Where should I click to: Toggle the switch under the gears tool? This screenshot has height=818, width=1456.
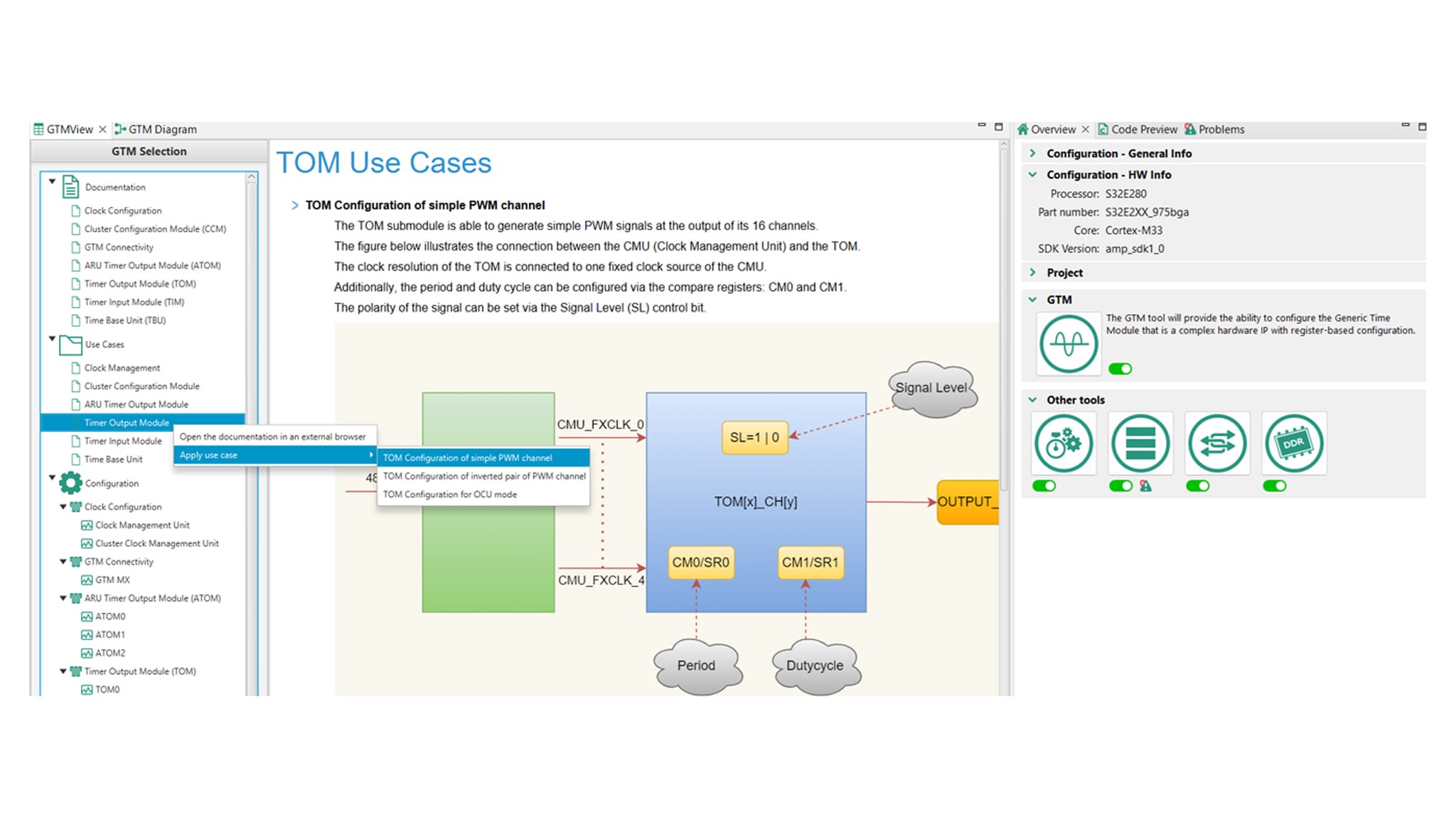[x=1044, y=486]
